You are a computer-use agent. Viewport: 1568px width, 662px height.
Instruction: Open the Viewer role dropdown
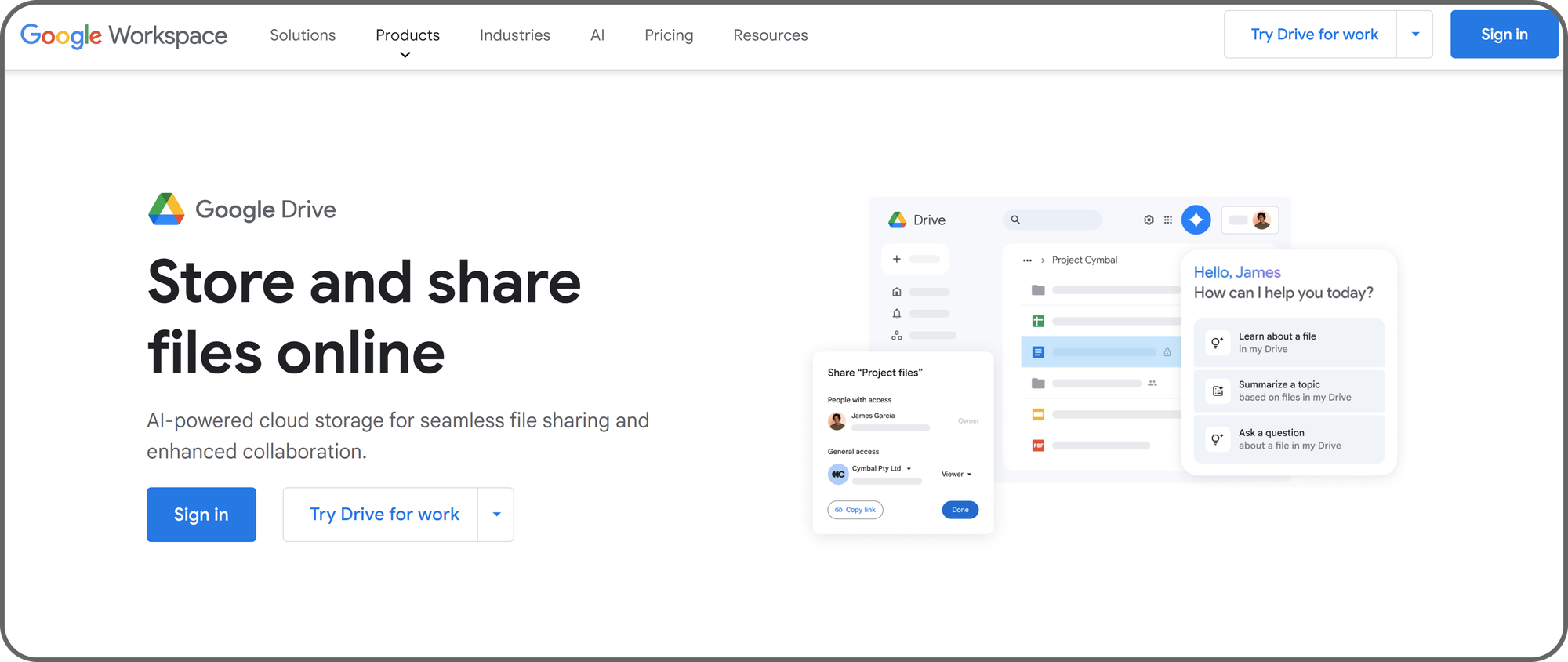(956, 475)
